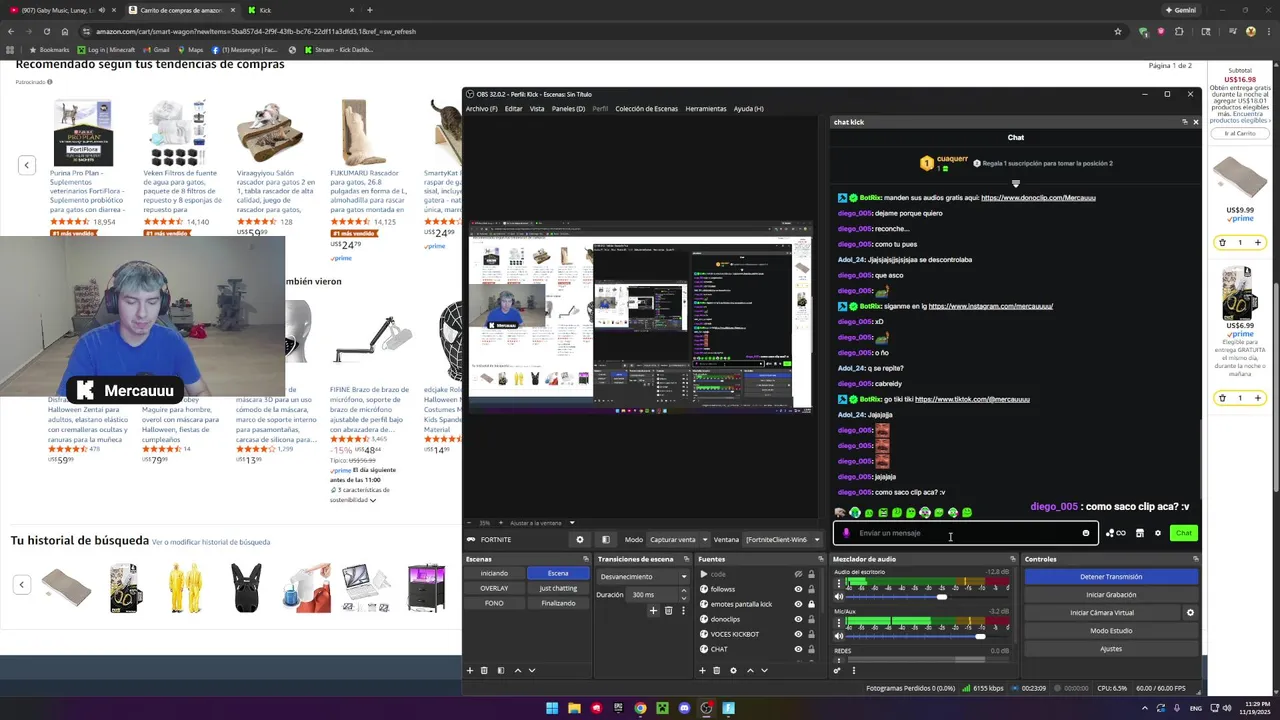Select just chatting scene

click(558, 588)
